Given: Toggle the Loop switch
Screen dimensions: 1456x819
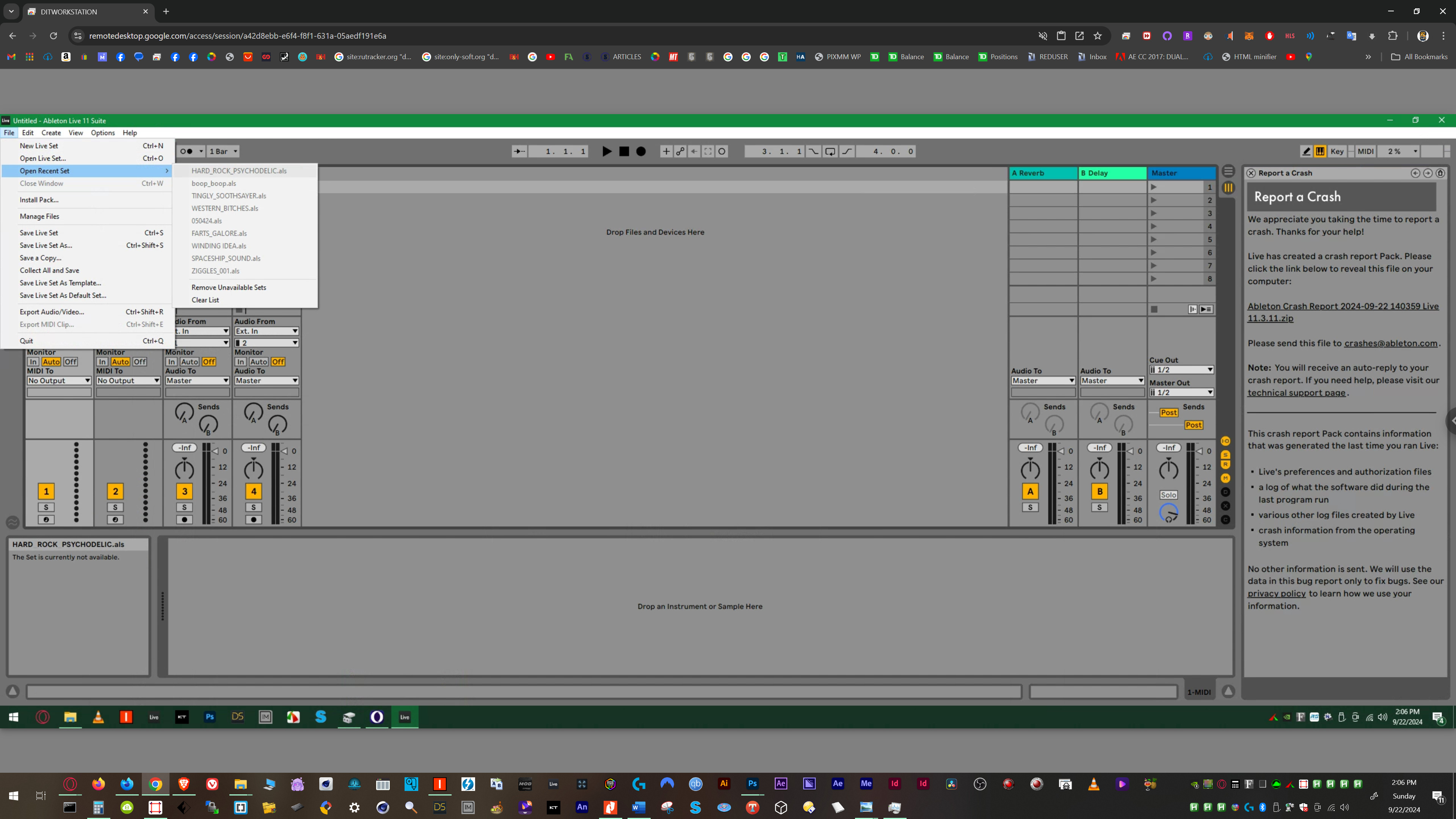Looking at the screenshot, I should [830, 152].
